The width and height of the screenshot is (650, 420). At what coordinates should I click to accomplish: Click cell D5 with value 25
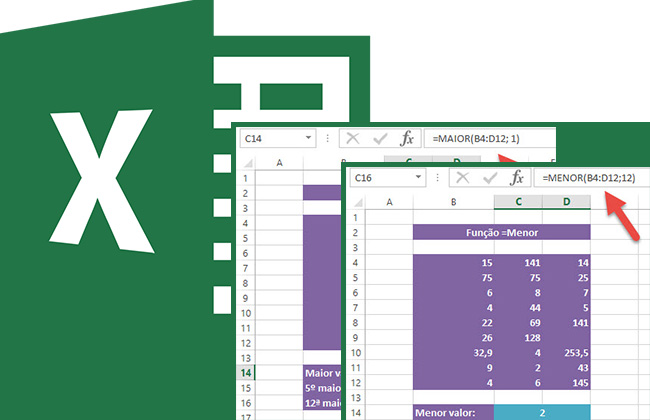[566, 278]
